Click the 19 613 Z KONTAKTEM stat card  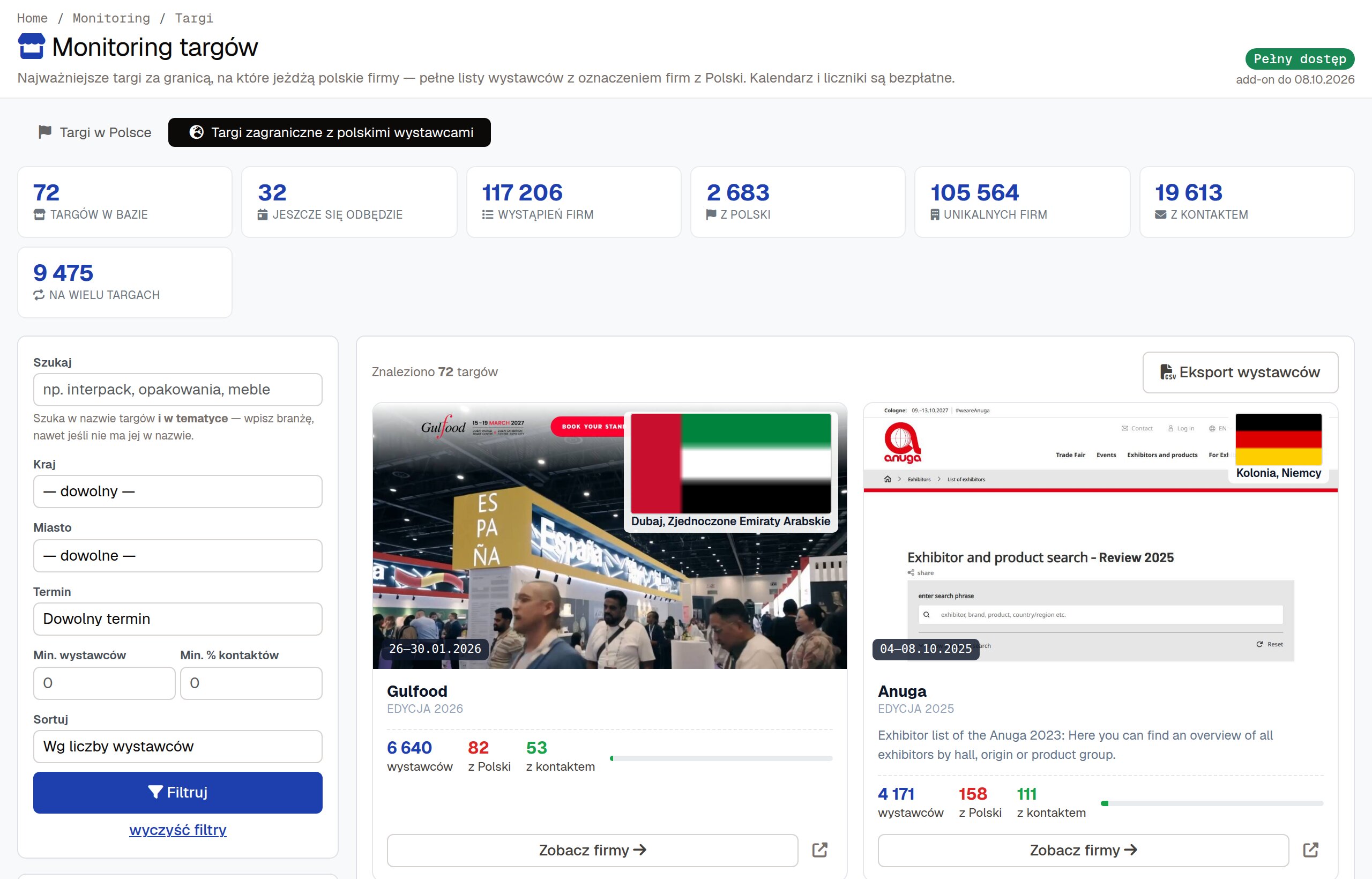pos(1247,202)
